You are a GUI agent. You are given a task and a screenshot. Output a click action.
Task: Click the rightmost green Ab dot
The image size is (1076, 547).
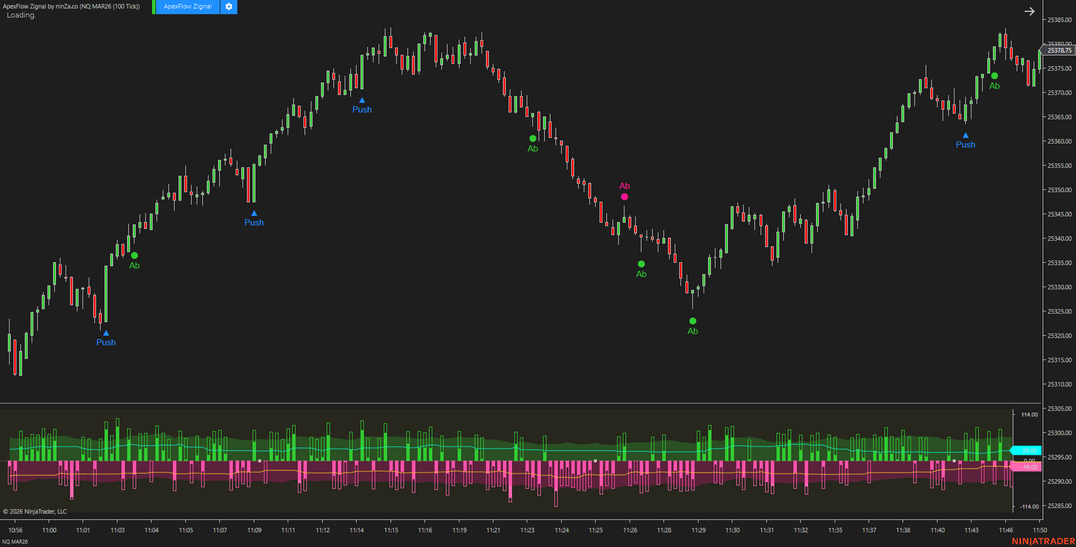(x=994, y=76)
